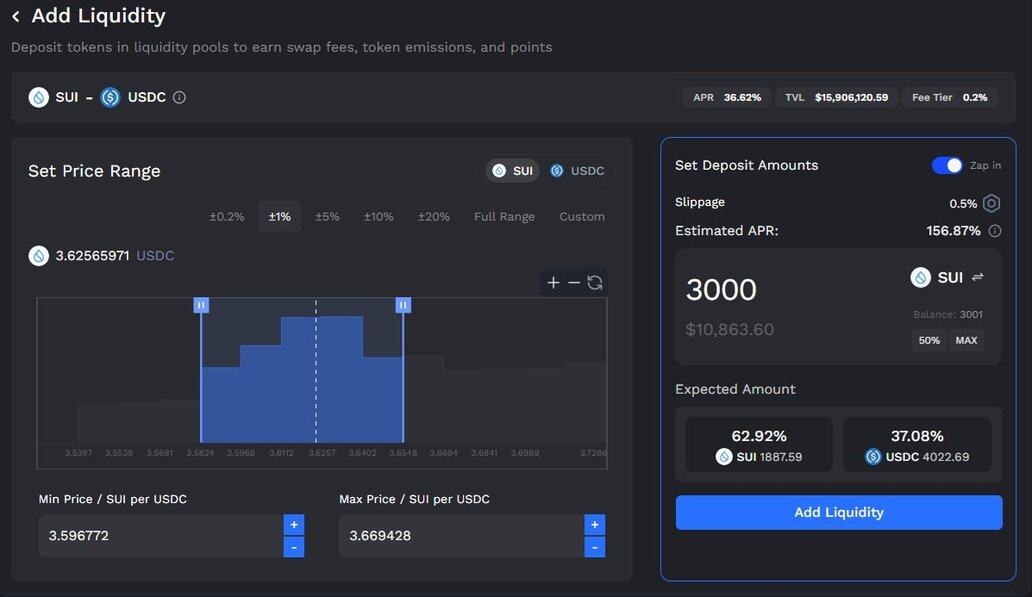This screenshot has width=1032, height=597.
Task: Choose the ±5% price range preset
Action: (x=327, y=217)
